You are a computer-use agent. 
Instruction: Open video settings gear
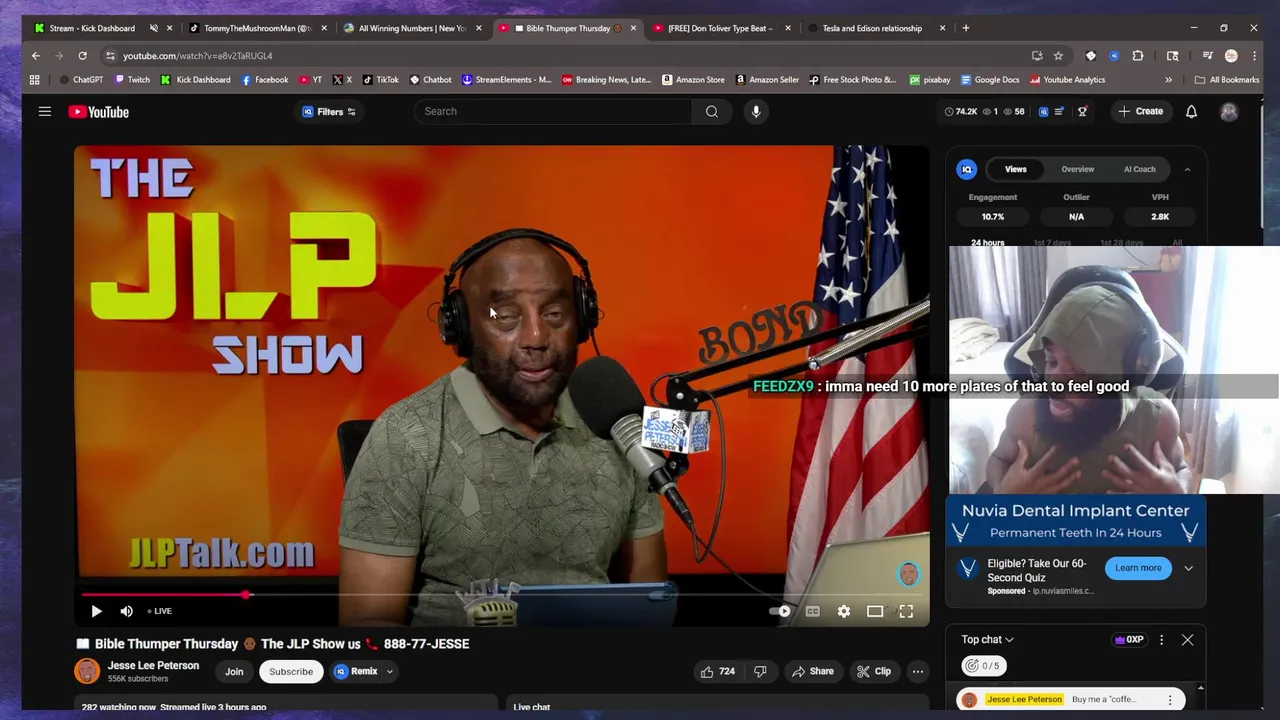(x=844, y=611)
